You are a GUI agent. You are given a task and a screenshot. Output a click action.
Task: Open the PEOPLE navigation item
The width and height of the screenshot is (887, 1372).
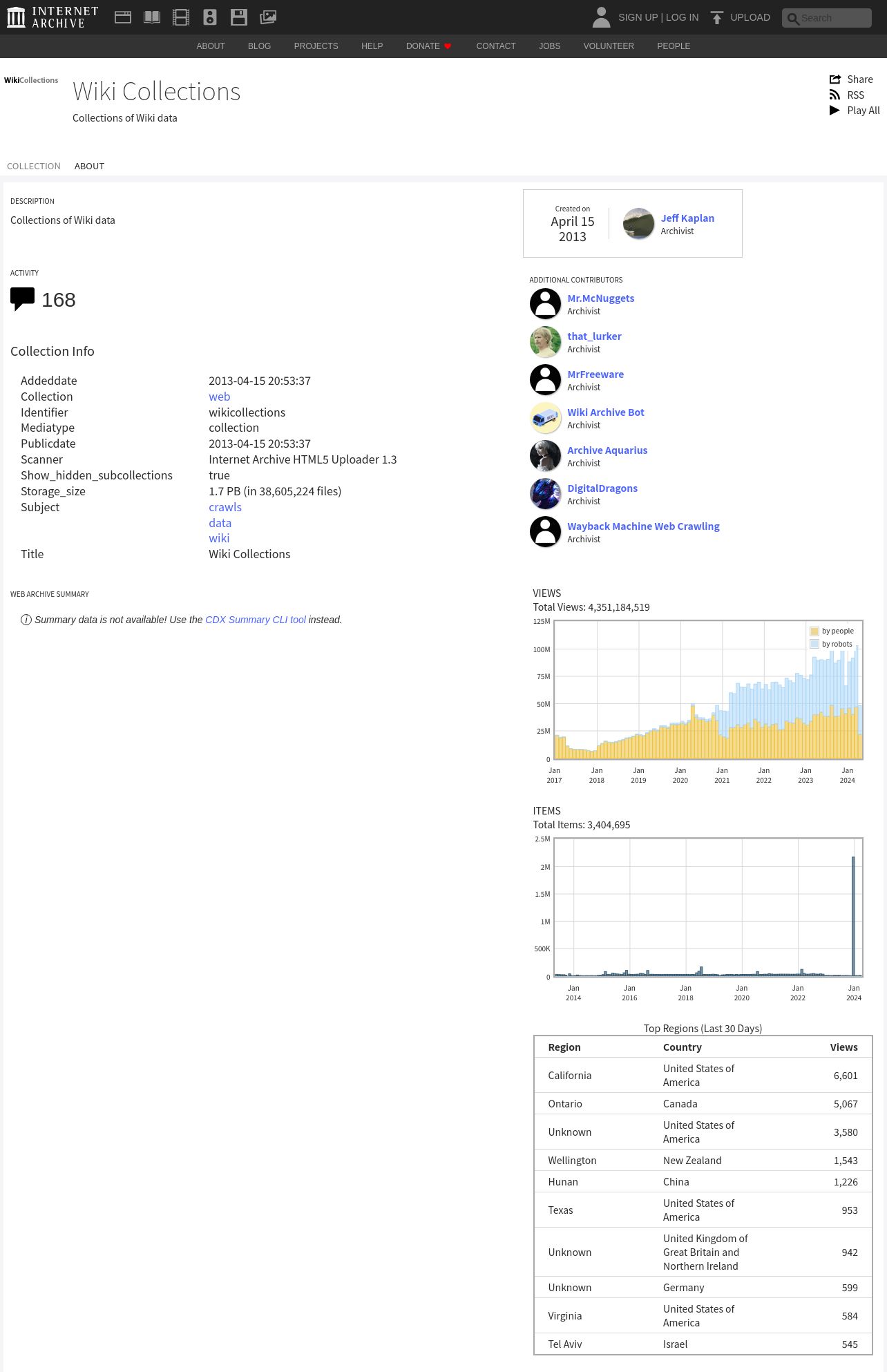pos(674,46)
